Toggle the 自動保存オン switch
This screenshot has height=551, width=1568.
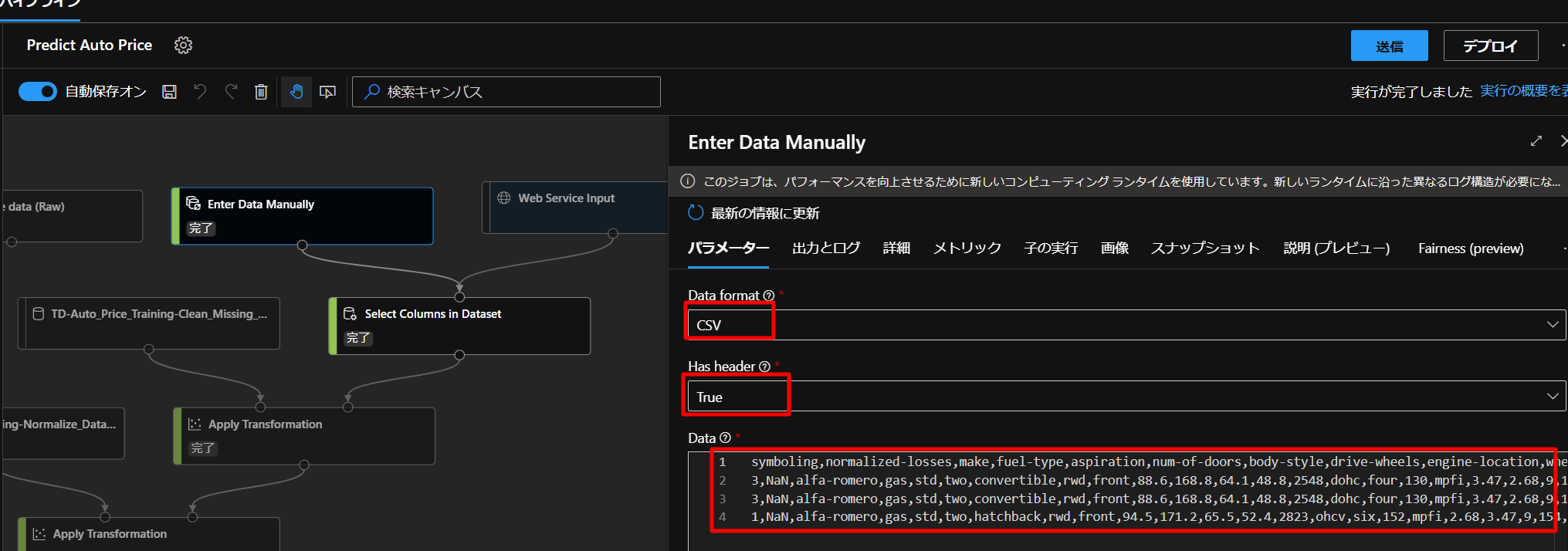38,92
